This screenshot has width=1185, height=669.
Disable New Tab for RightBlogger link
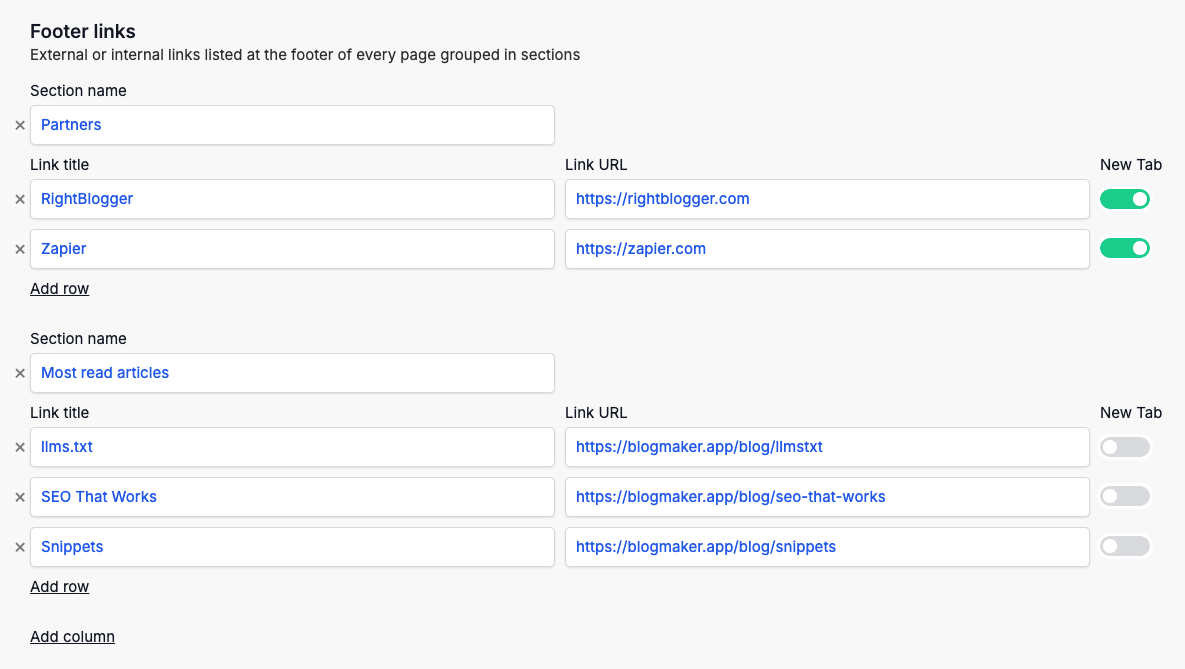click(1125, 199)
